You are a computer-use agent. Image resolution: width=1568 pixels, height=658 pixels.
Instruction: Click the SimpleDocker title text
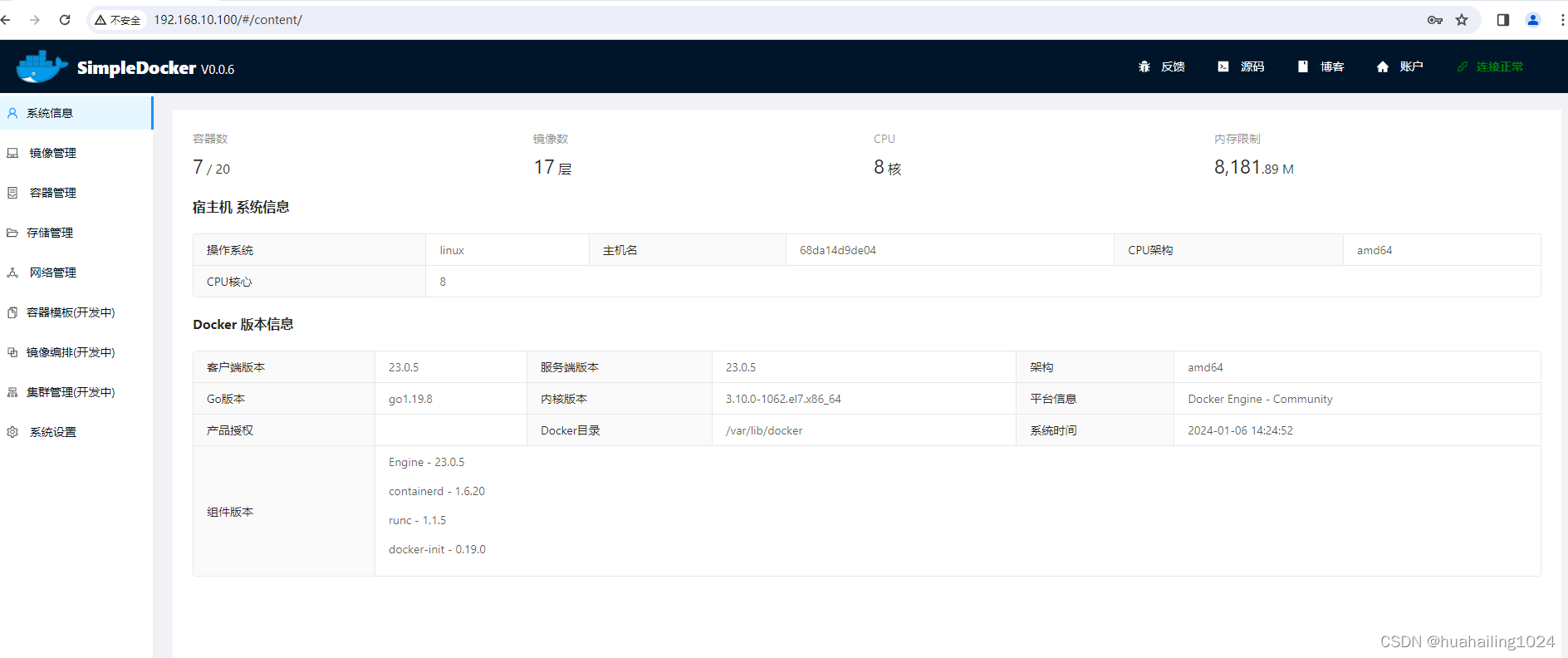tap(136, 68)
